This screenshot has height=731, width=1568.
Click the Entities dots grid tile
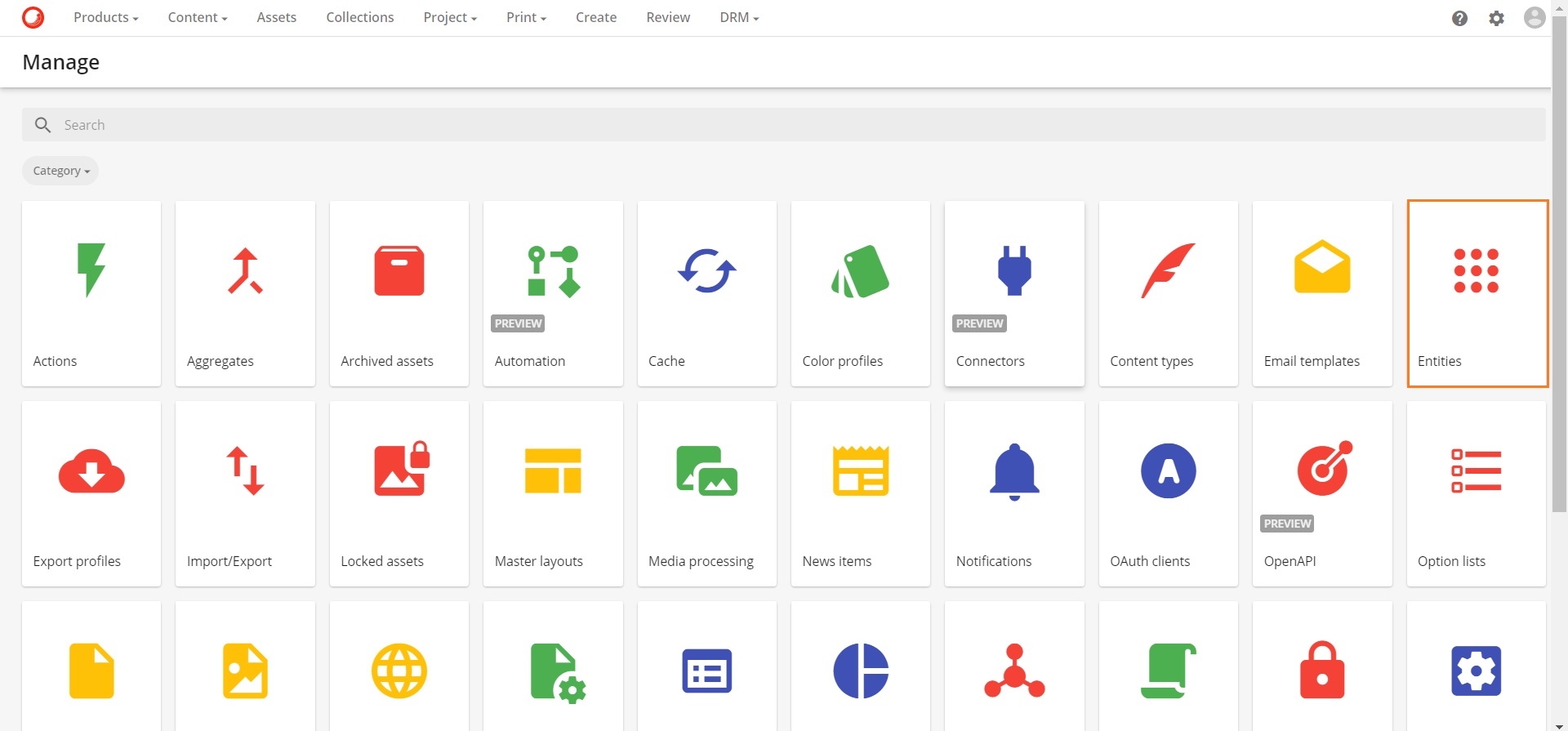pos(1477,293)
